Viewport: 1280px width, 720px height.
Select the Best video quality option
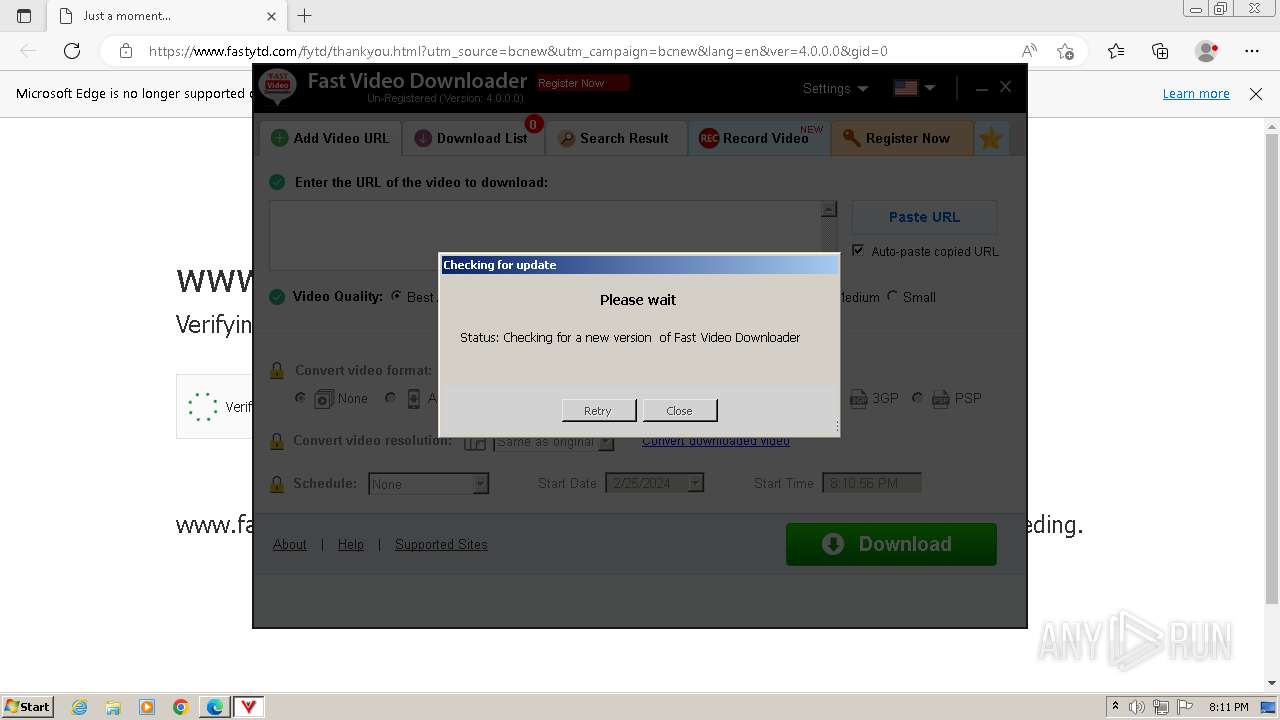coord(397,296)
